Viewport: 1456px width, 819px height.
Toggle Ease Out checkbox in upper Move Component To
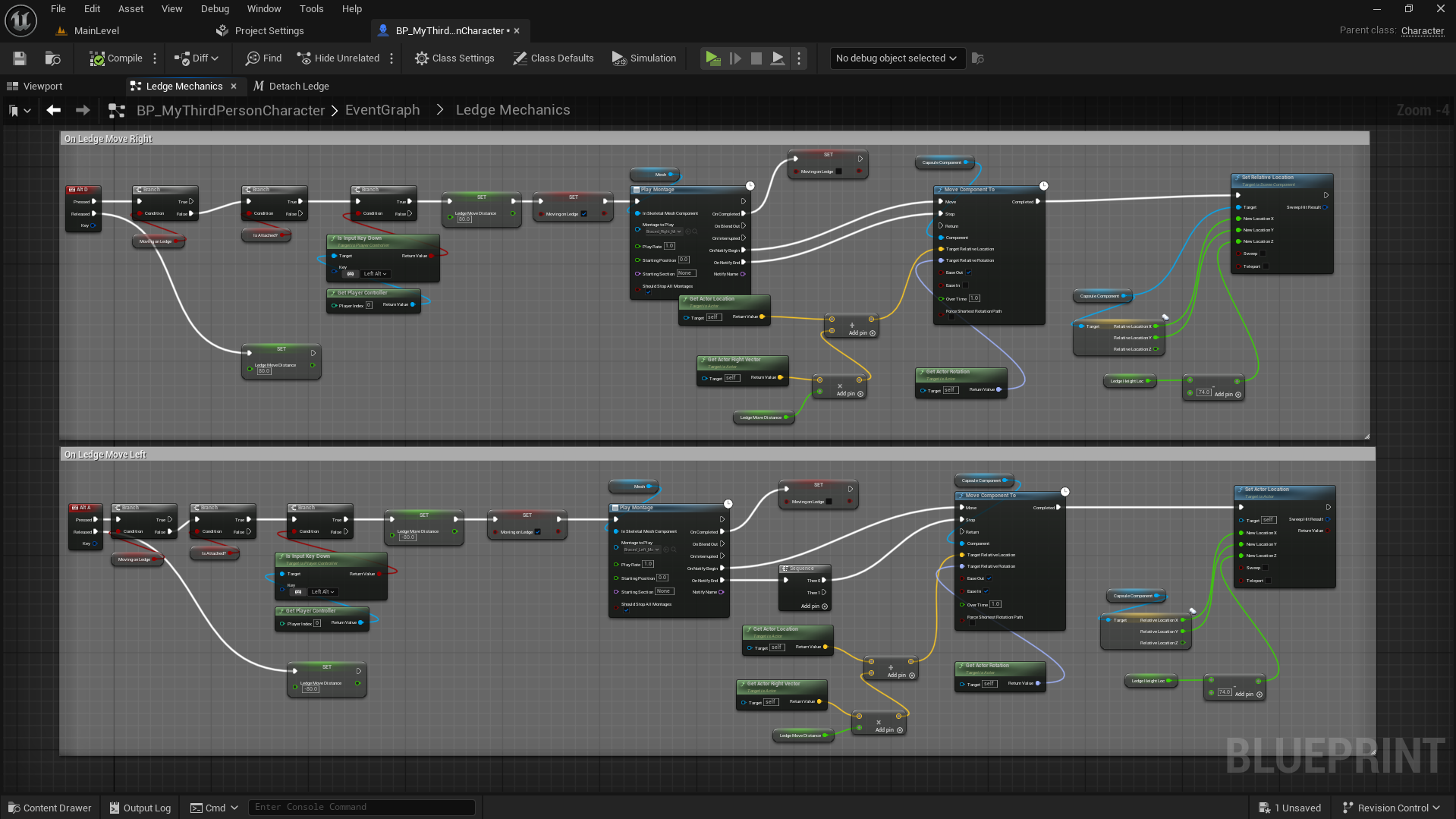(x=968, y=272)
